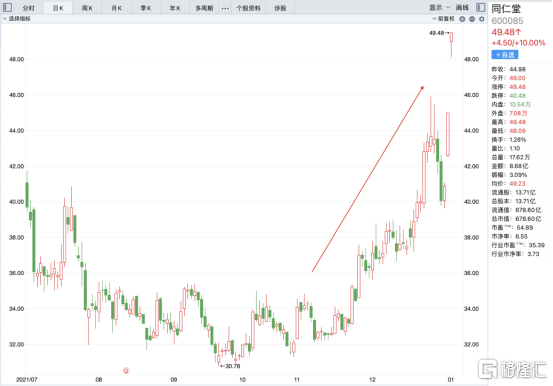The height and width of the screenshot is (386, 553).
Task: Open the 诊股 tab
Action: click(280, 8)
